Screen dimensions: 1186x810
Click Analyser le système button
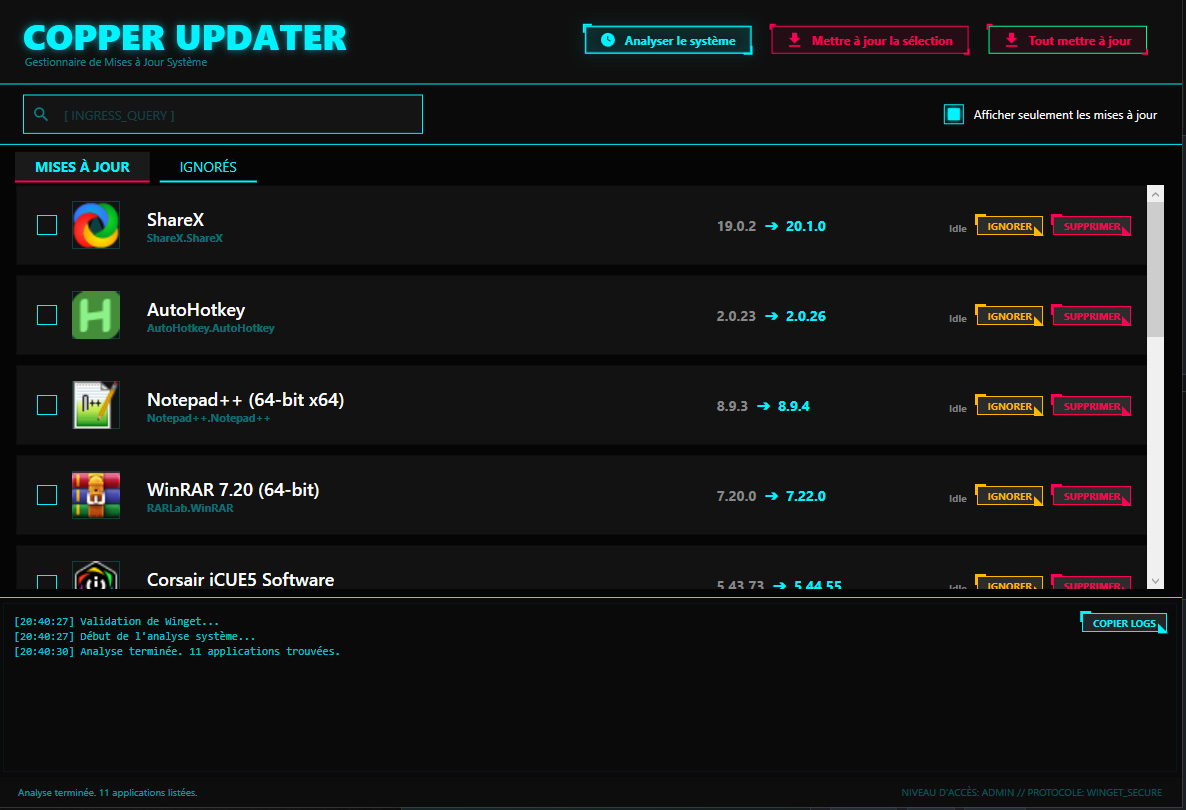click(668, 40)
